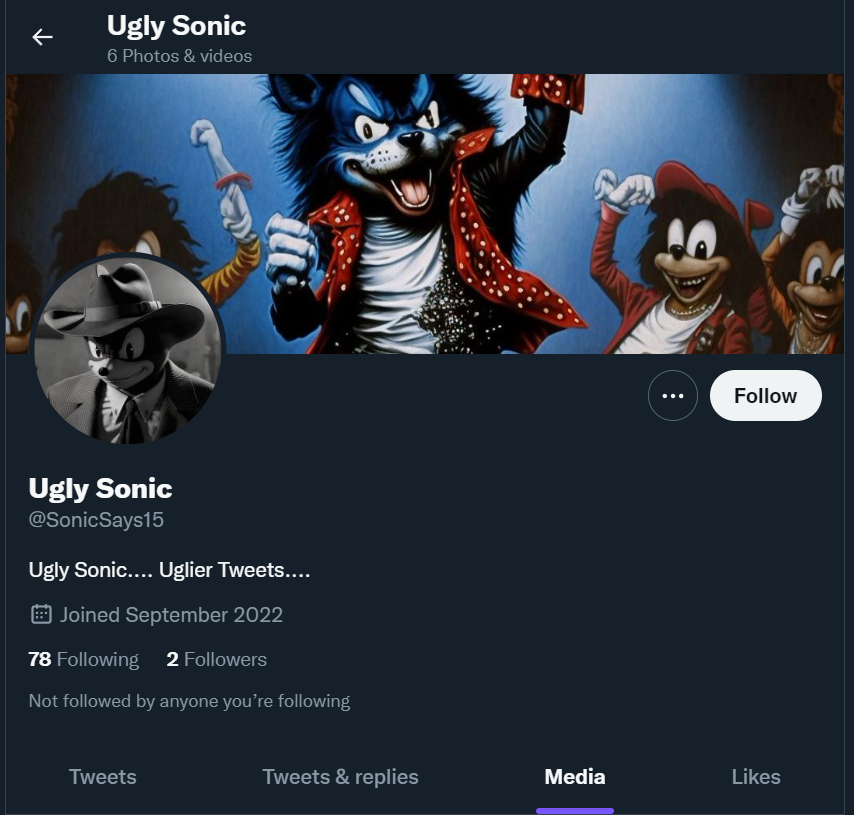Image resolution: width=854 pixels, height=815 pixels.
Task: Open the 2 Followers list
Action: [x=216, y=659]
